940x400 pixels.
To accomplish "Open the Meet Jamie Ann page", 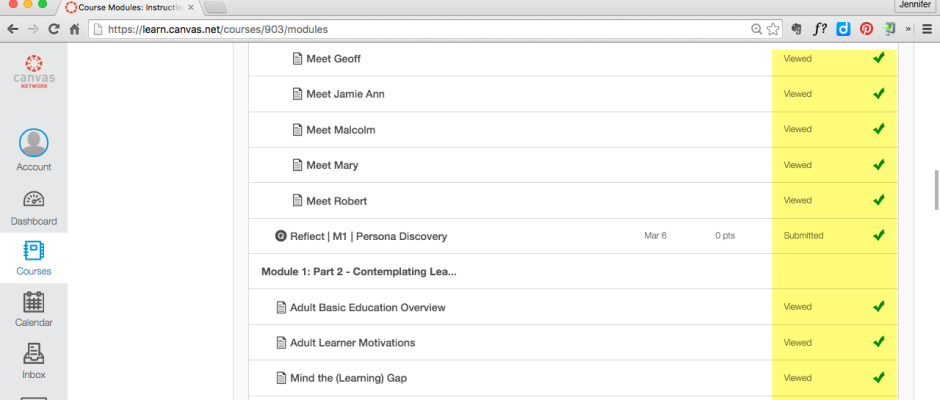I will pos(345,94).
